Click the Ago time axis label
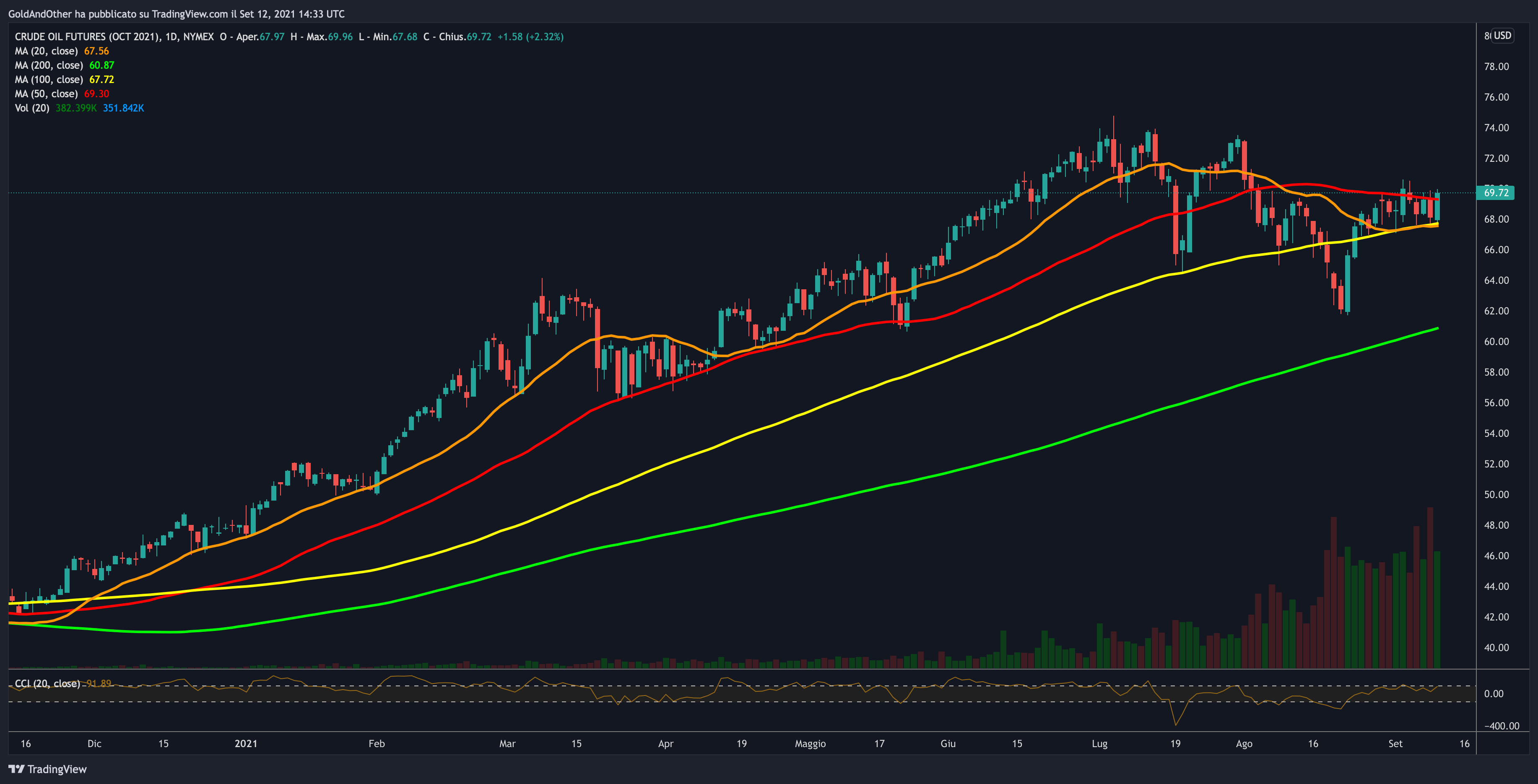Image resolution: width=1538 pixels, height=784 pixels. (1244, 743)
